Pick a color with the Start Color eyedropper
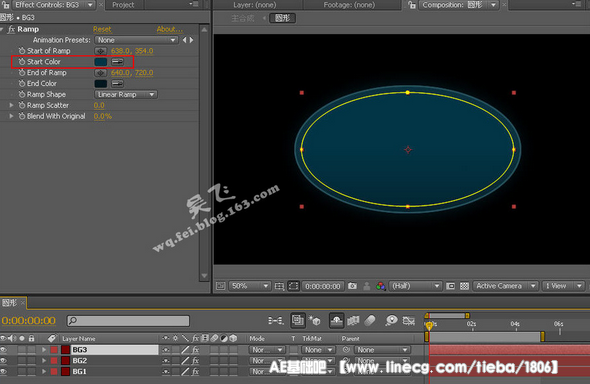This screenshot has height=384, width=590. (117, 62)
